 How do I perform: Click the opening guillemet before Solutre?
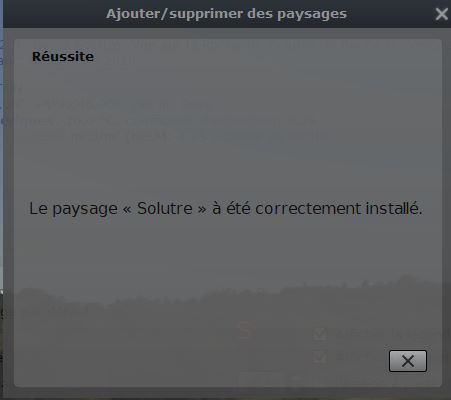click(127, 210)
